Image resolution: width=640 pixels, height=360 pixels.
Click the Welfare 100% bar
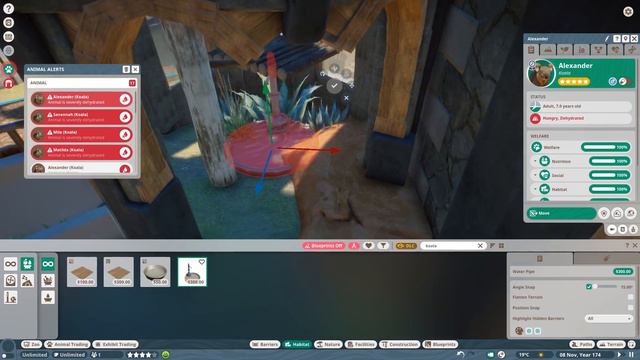pos(605,147)
